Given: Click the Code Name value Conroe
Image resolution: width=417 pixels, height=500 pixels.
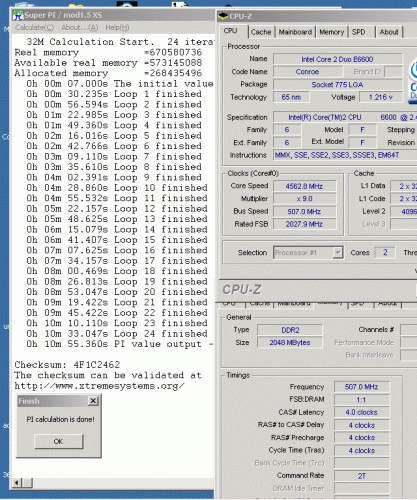Looking at the screenshot, I should click(307, 72).
